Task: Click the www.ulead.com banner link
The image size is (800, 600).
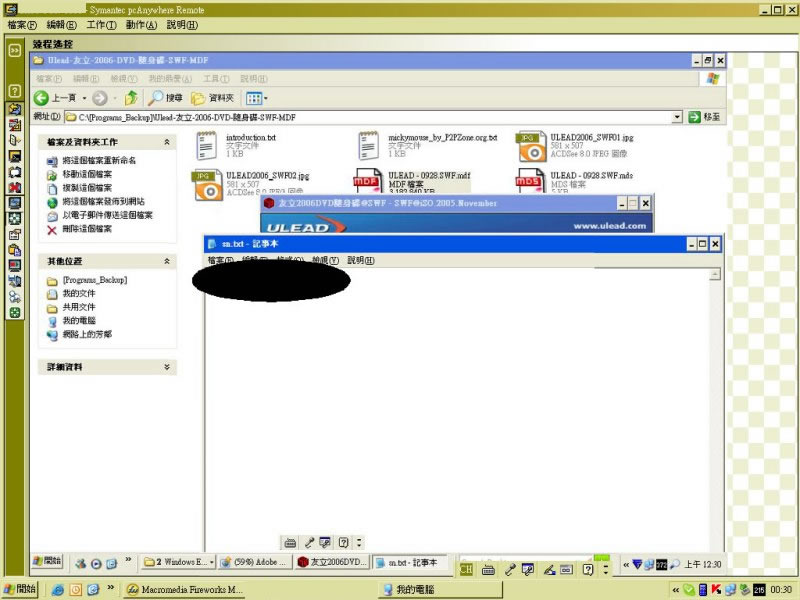Action: pyautogui.click(x=610, y=226)
